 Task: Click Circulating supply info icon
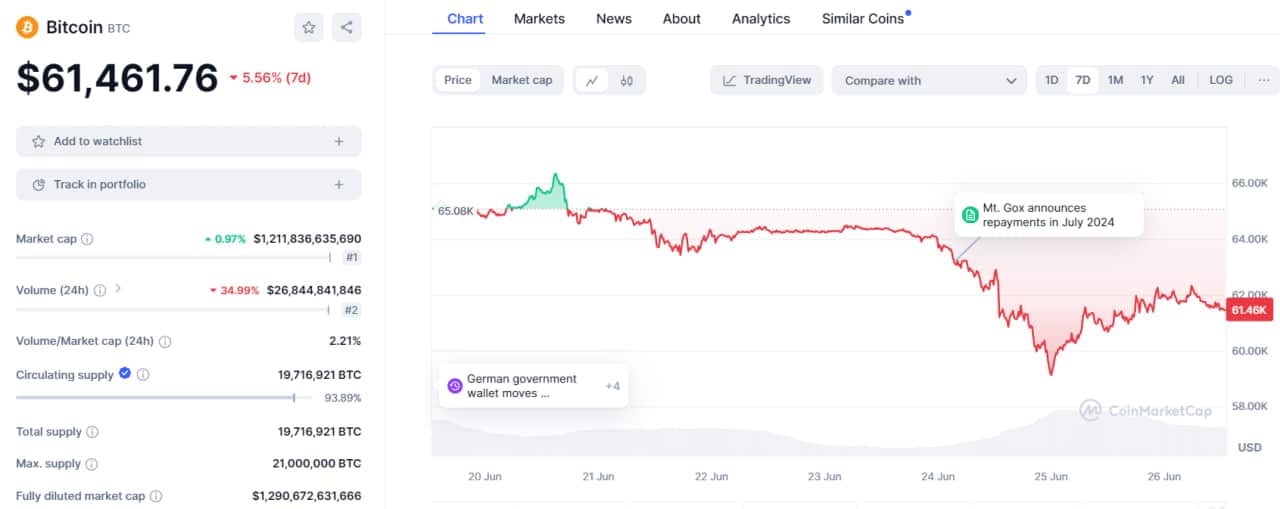[143, 375]
